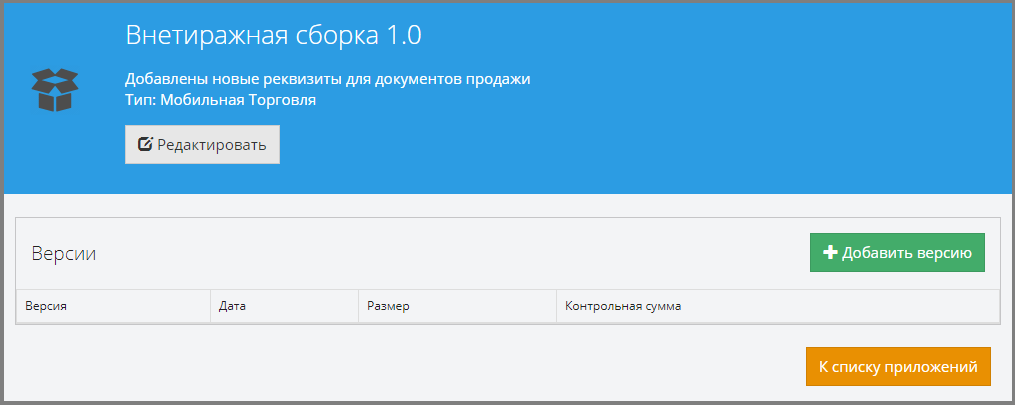Click the package box icon

[55, 89]
